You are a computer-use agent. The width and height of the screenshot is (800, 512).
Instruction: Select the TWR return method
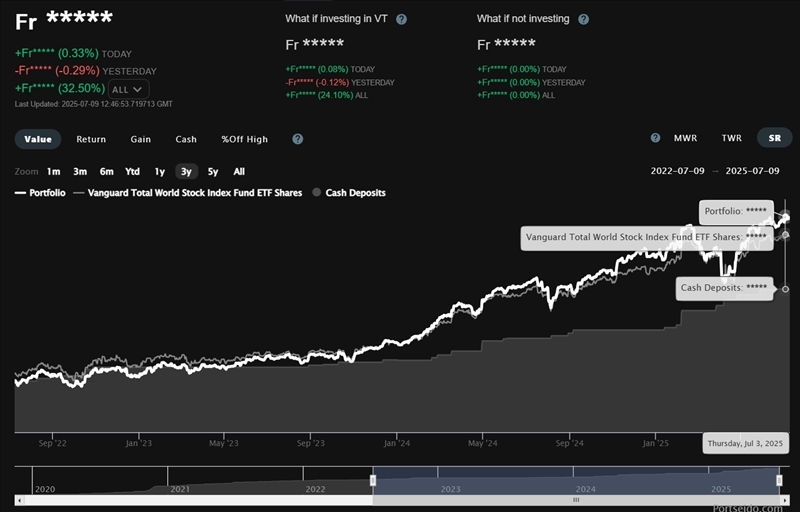click(x=731, y=138)
